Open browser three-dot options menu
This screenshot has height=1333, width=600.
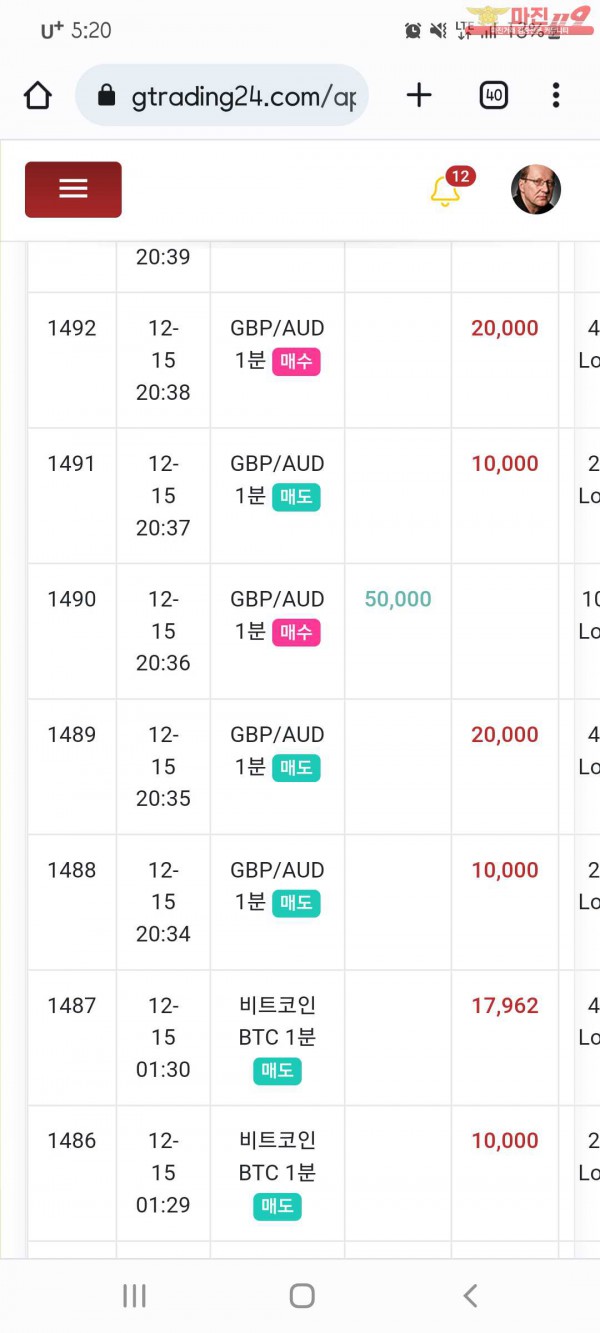click(556, 95)
